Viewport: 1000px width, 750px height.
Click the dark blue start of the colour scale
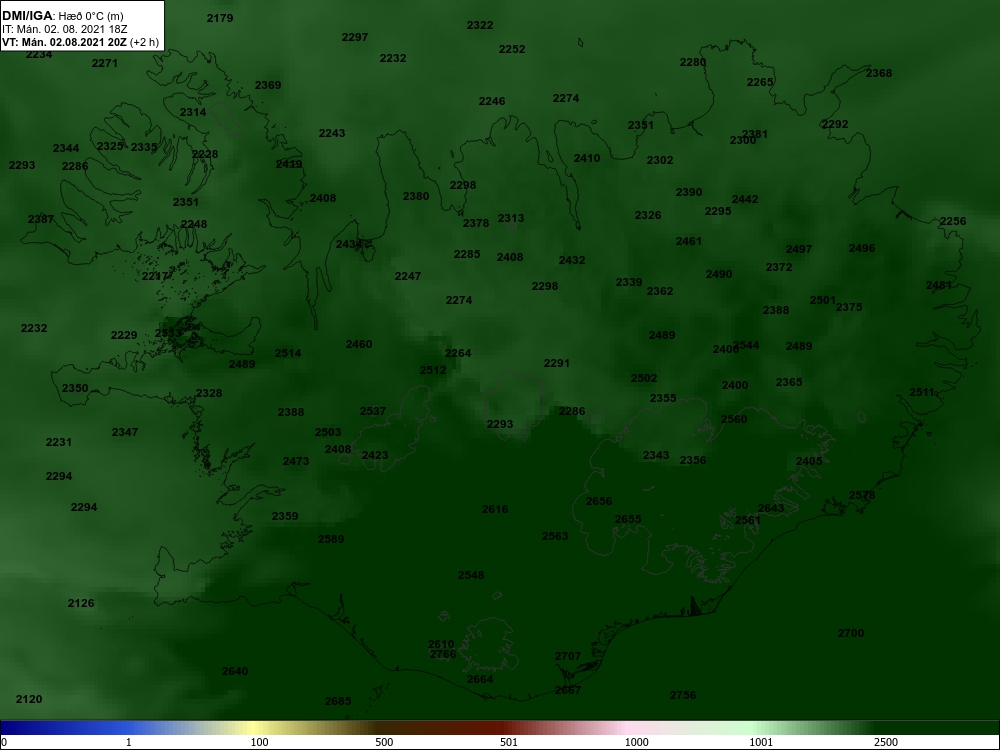[x=10, y=728]
